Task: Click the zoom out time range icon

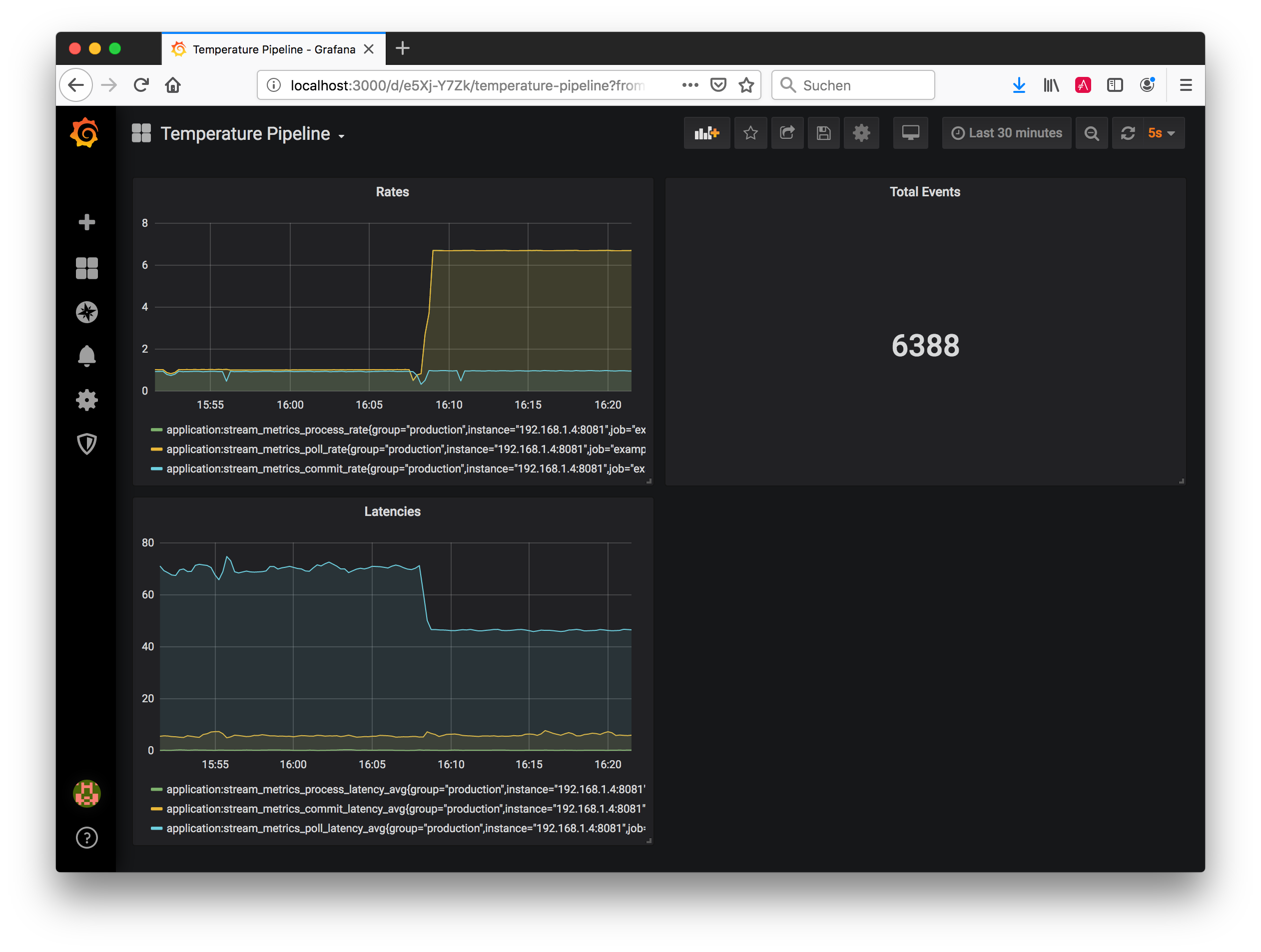Action: pos(1092,133)
